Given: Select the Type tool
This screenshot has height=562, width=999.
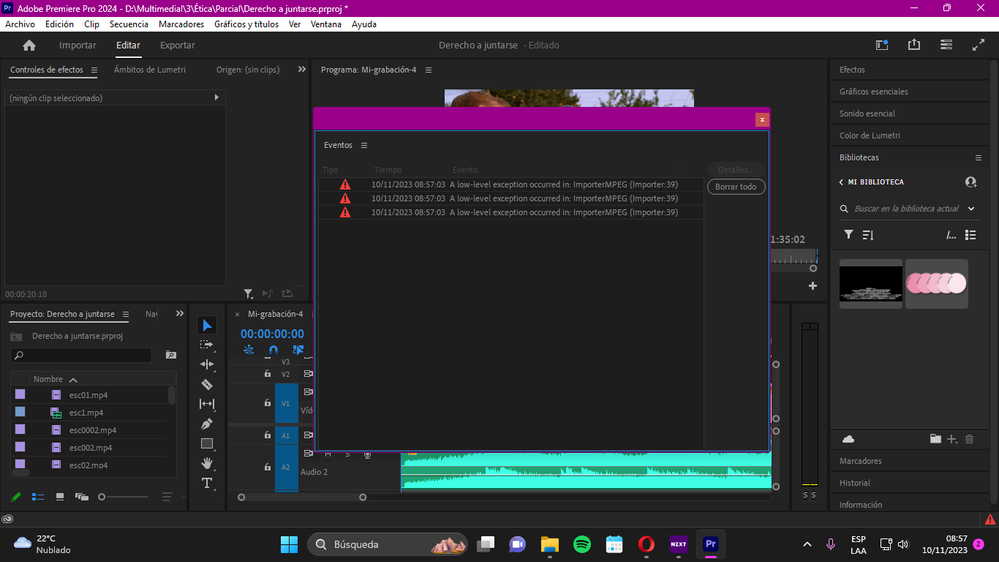Looking at the screenshot, I should pos(207,483).
